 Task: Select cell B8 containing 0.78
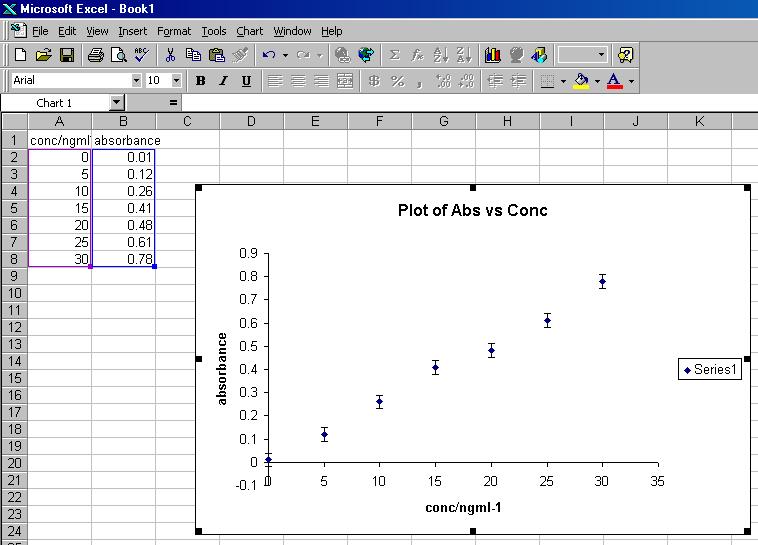pyautogui.click(x=123, y=259)
